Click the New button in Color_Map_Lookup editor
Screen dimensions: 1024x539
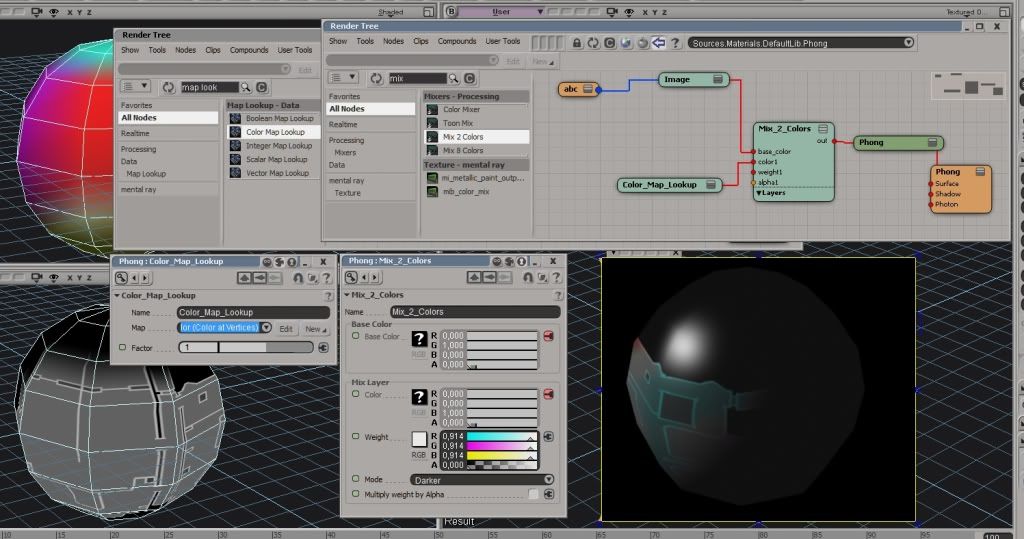pyautogui.click(x=315, y=329)
